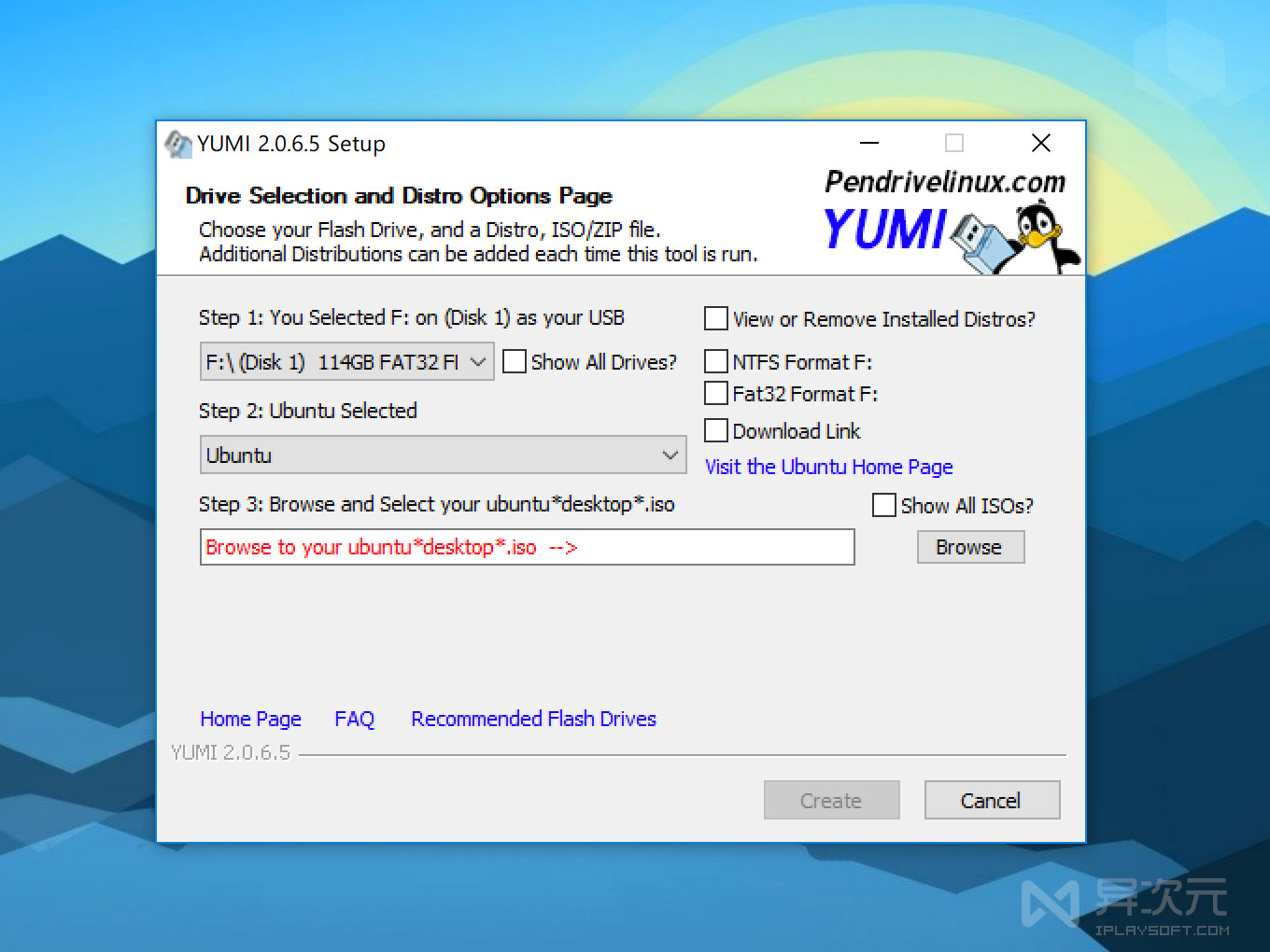This screenshot has height=952, width=1270.
Task: Click the Step 2: Ubuntu Selected label
Action: (307, 411)
